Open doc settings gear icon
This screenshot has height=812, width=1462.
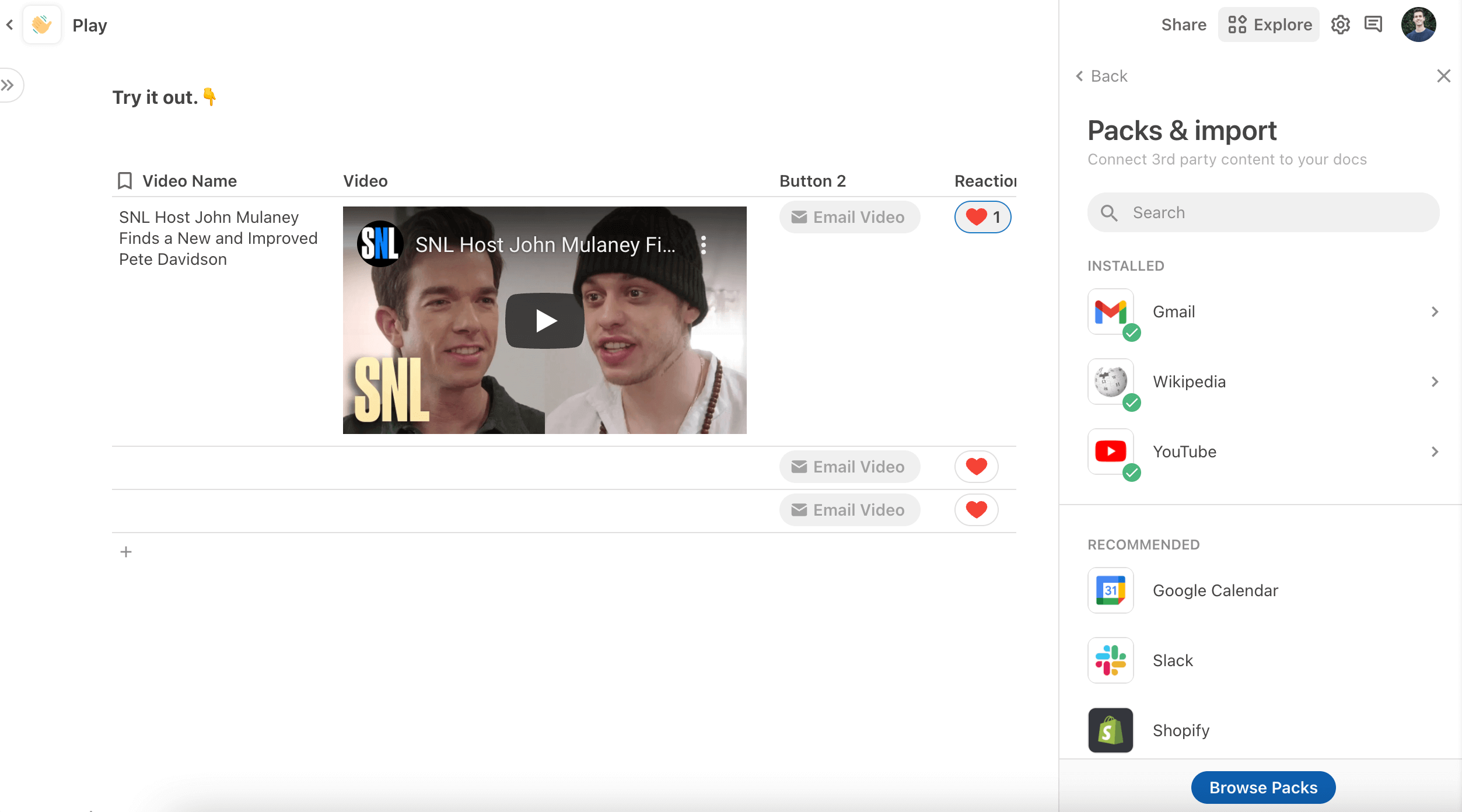[1341, 24]
